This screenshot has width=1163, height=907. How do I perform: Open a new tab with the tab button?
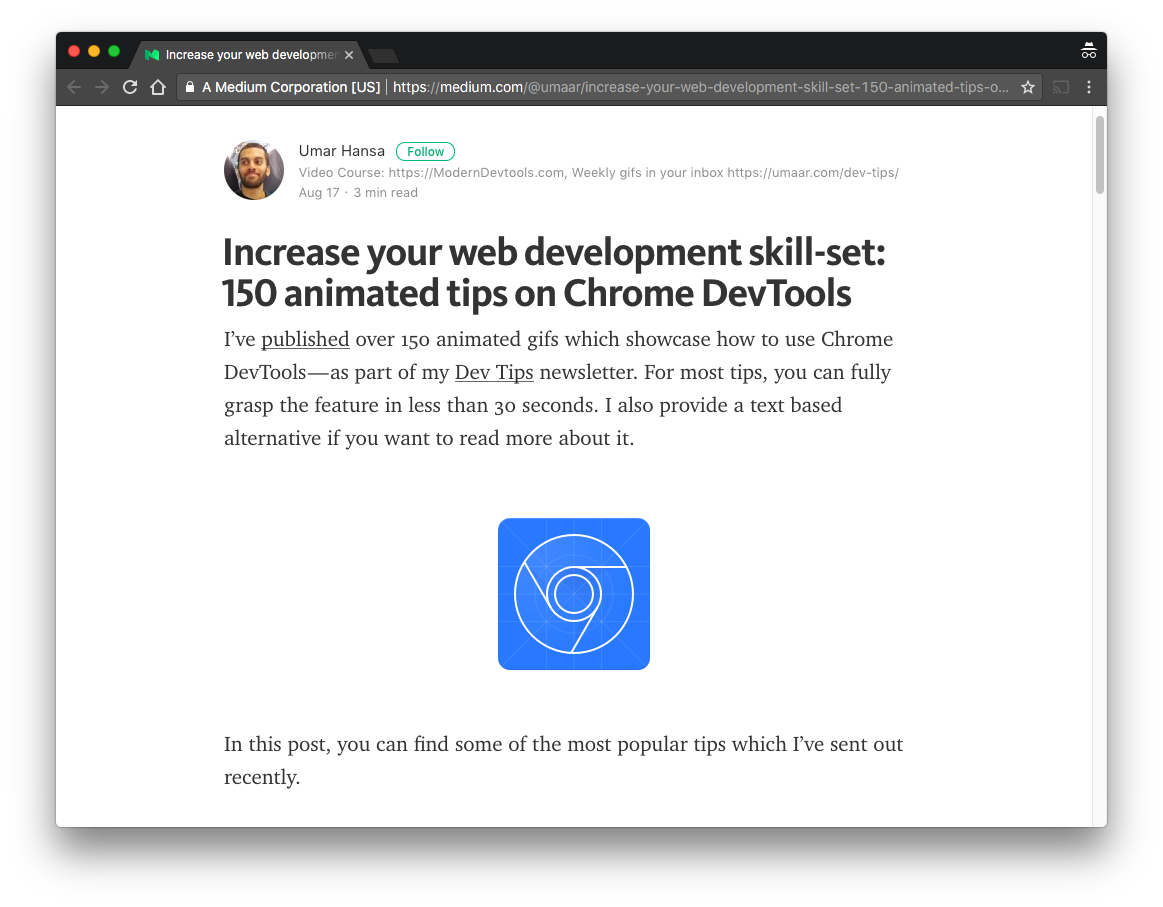click(383, 56)
